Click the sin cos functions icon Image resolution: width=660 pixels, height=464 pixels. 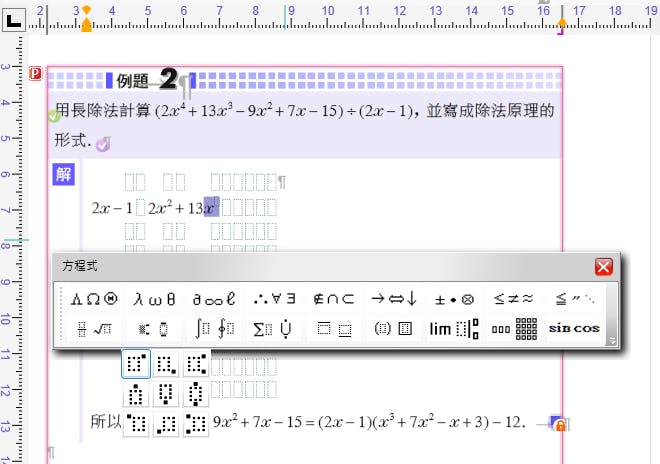pyautogui.click(x=573, y=328)
